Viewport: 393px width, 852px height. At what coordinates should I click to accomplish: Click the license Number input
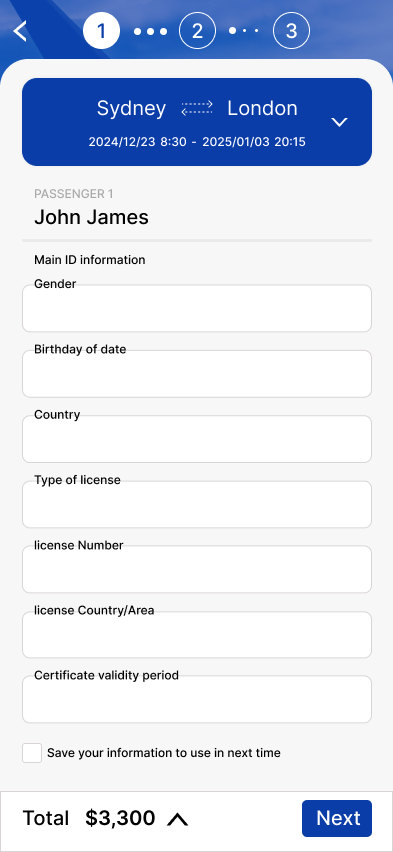197,569
